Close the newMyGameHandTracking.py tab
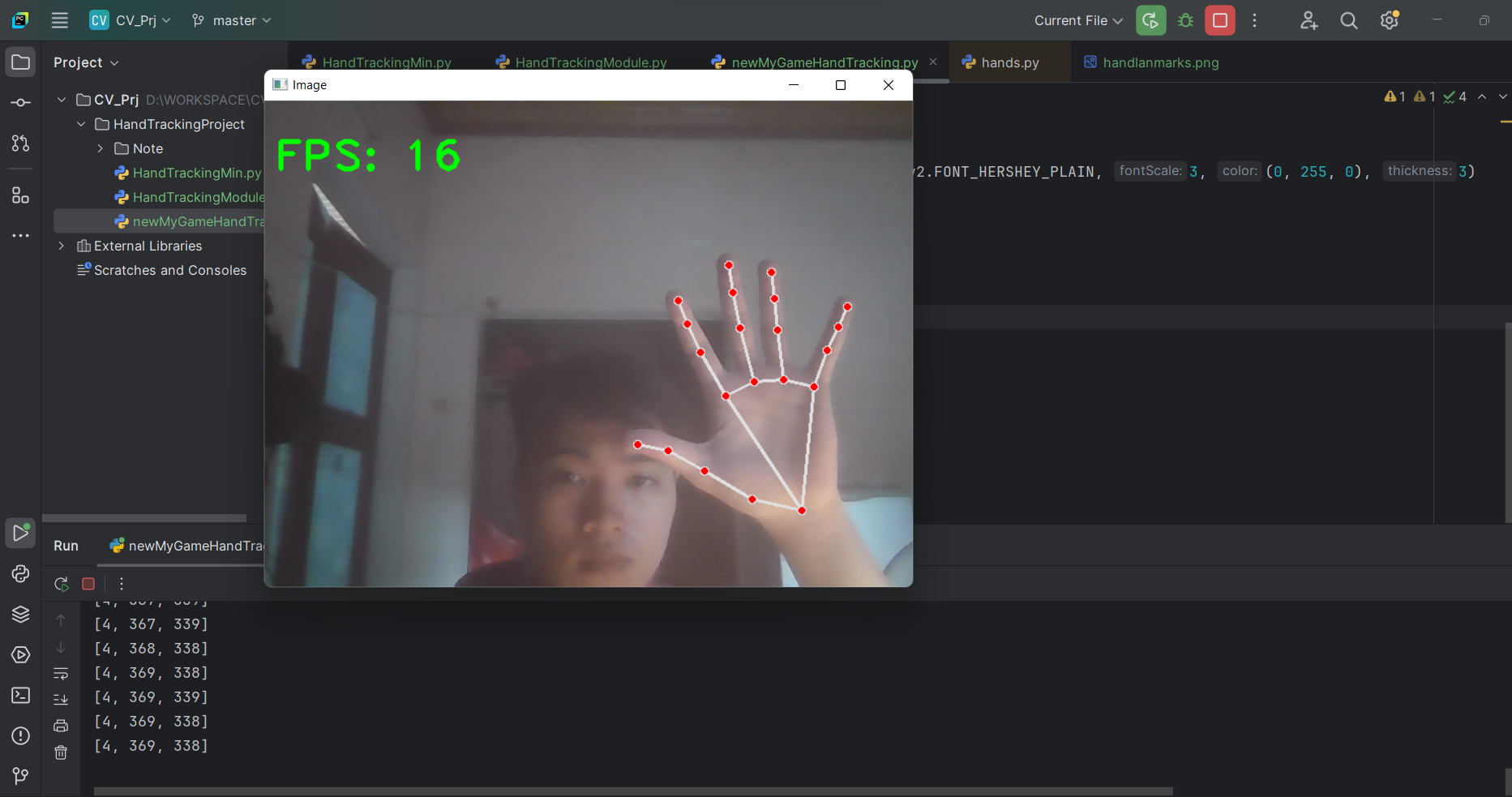This screenshot has width=1512, height=797. coord(933,62)
